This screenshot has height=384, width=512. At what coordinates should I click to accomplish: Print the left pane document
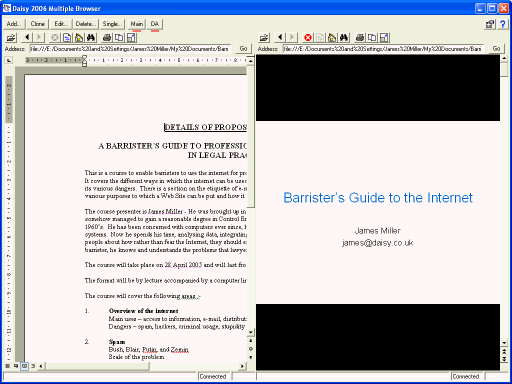(107, 37)
